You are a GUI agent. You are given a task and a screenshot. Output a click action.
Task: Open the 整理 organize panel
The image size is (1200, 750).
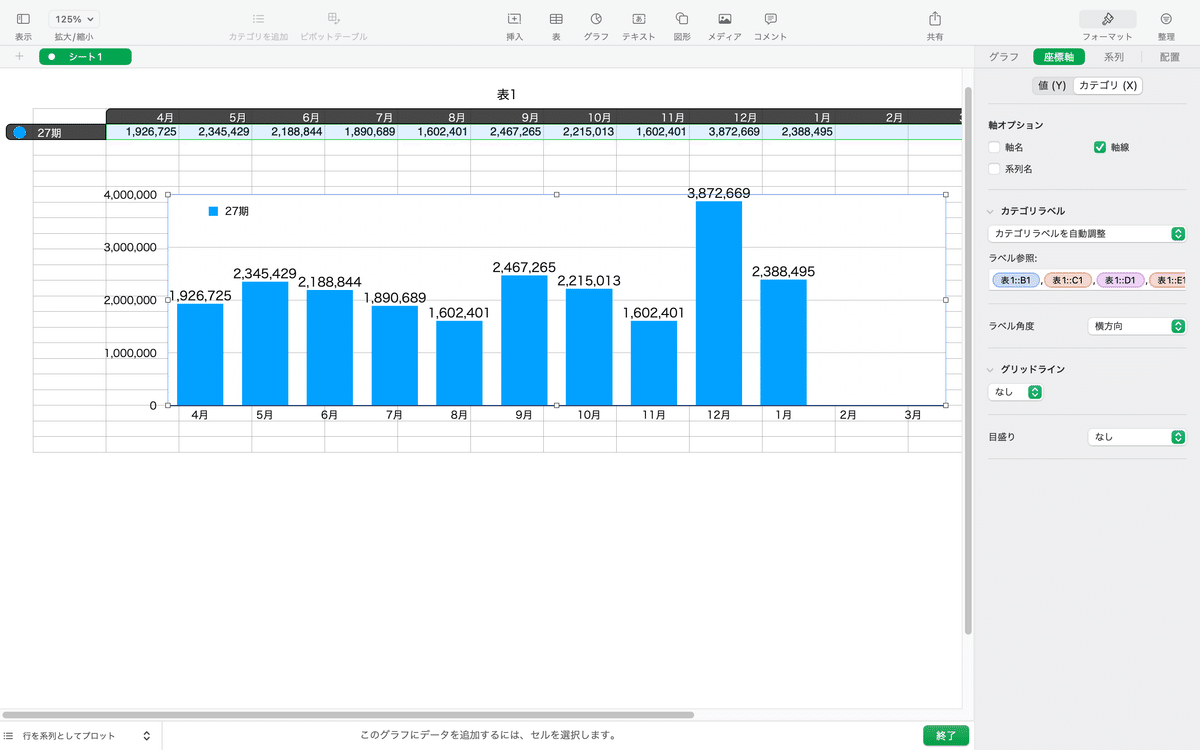(1166, 19)
